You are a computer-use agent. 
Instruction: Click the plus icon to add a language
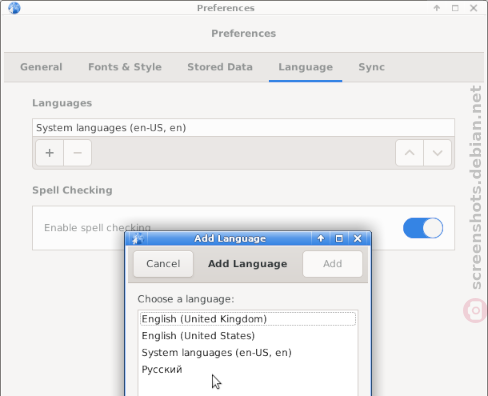[x=49, y=153]
